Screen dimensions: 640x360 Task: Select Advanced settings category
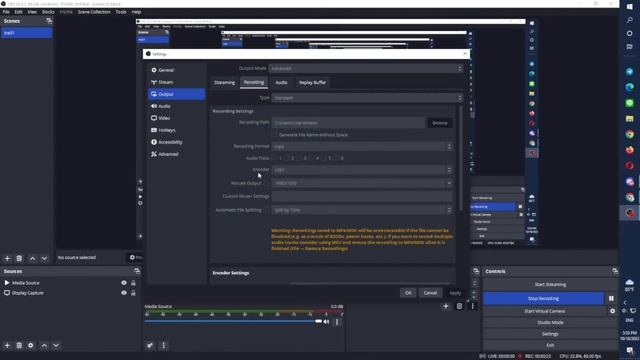(177, 154)
